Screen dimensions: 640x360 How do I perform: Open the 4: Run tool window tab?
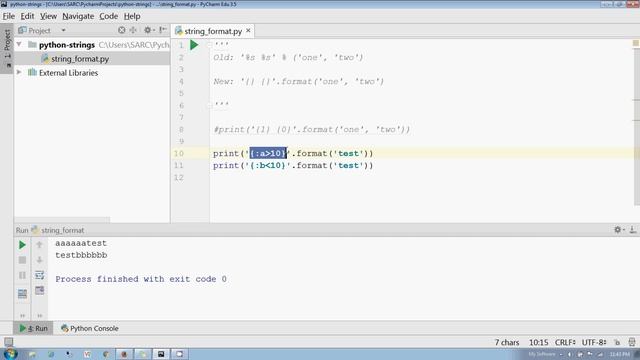[x=34, y=328]
